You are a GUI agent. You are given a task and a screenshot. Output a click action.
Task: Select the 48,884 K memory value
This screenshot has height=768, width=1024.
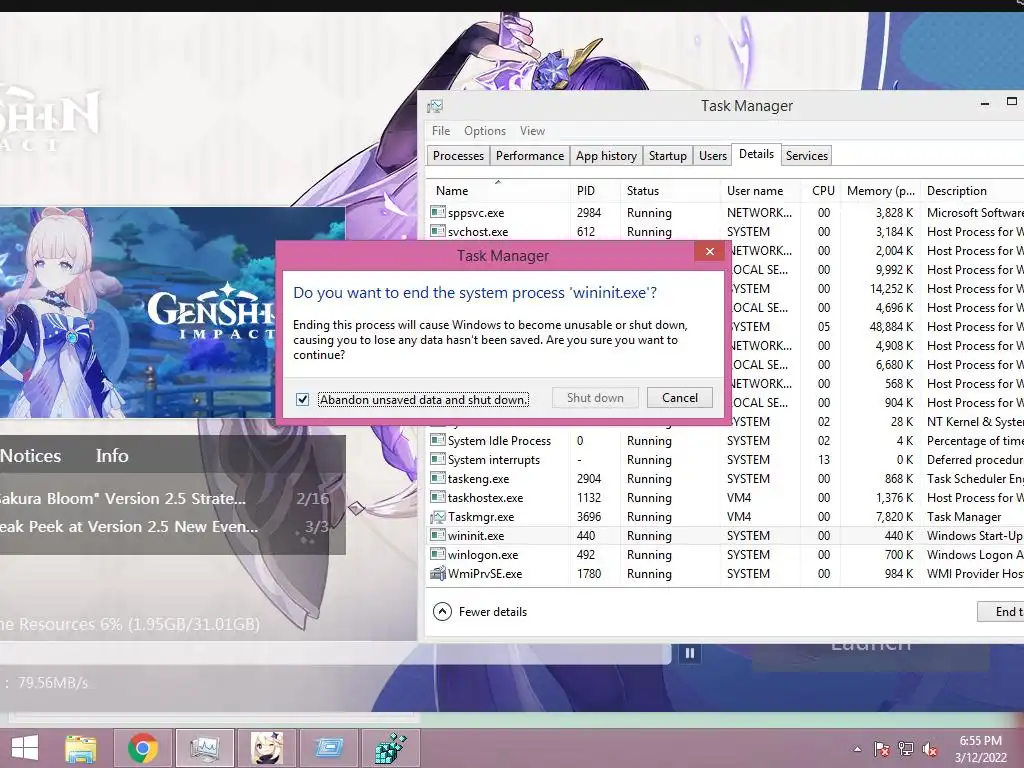click(x=891, y=327)
